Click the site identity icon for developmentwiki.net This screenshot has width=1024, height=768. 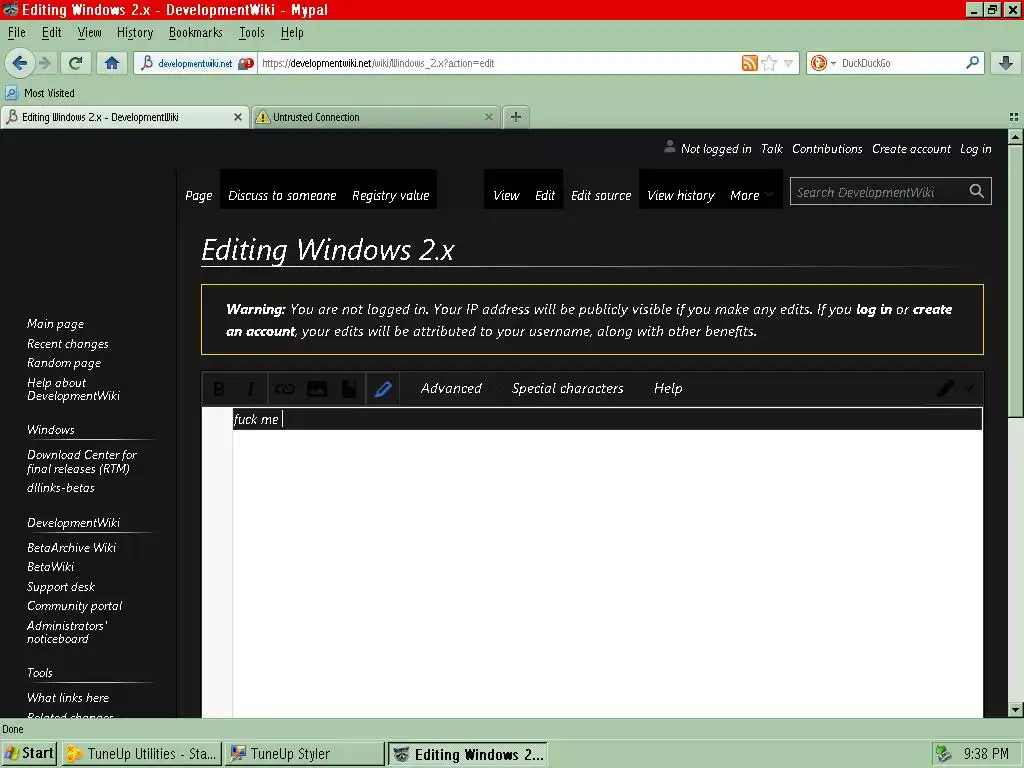tap(148, 63)
